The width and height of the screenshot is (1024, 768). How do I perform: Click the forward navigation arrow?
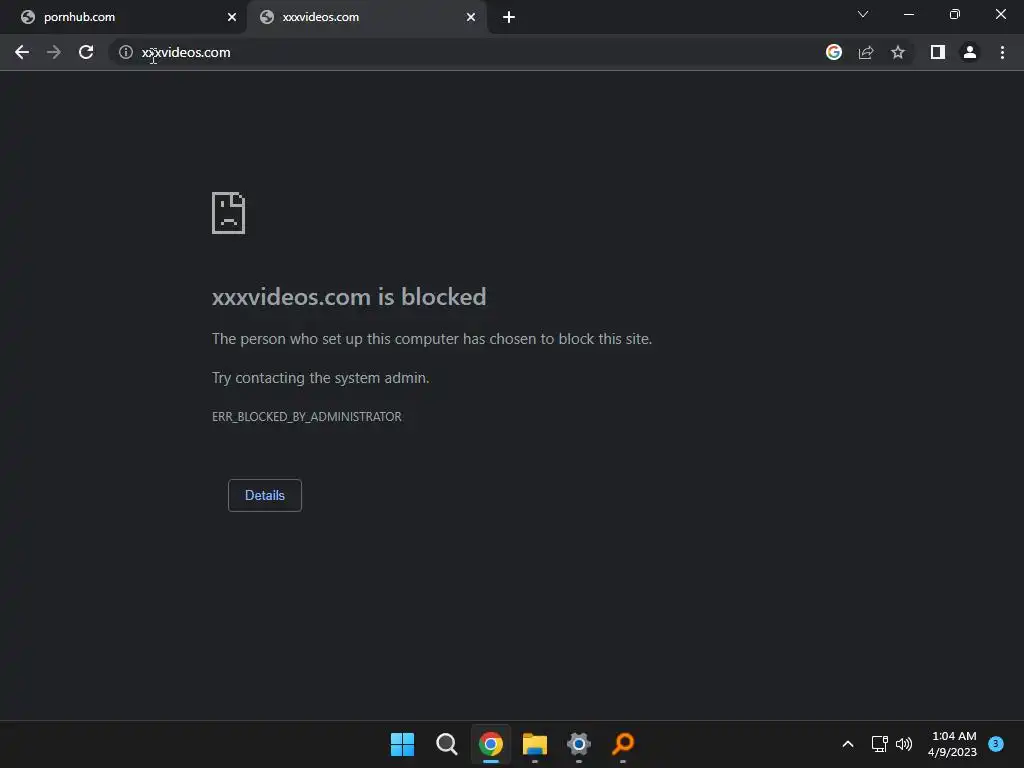pos(54,52)
